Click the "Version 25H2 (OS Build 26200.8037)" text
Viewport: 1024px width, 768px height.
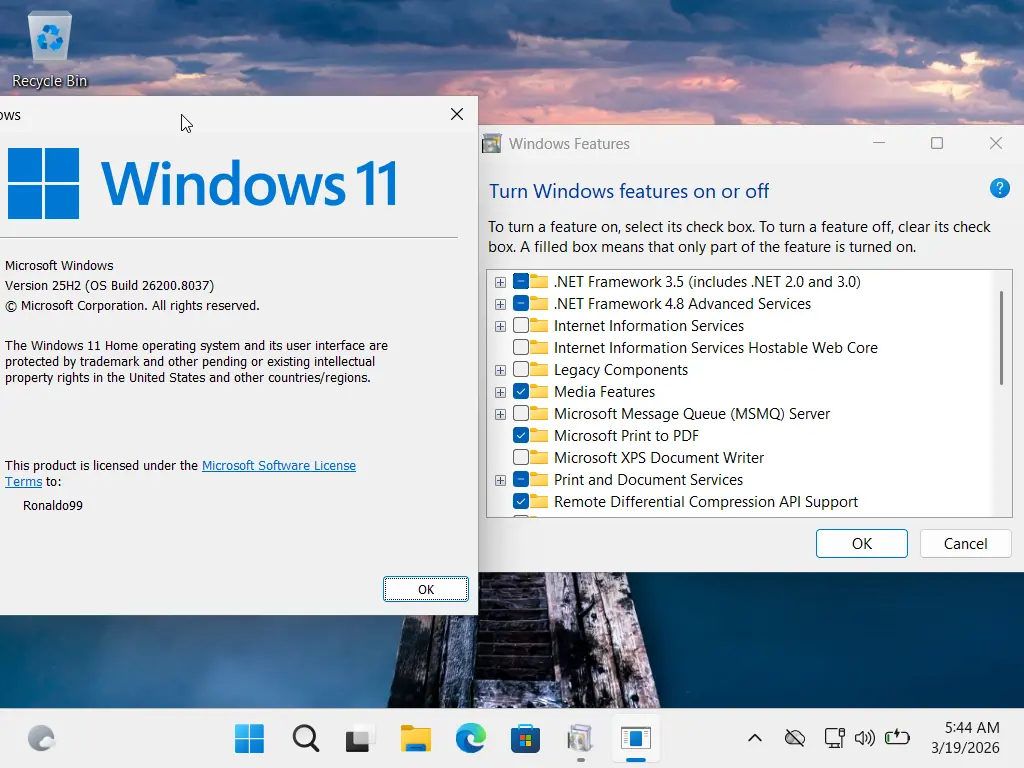point(109,285)
